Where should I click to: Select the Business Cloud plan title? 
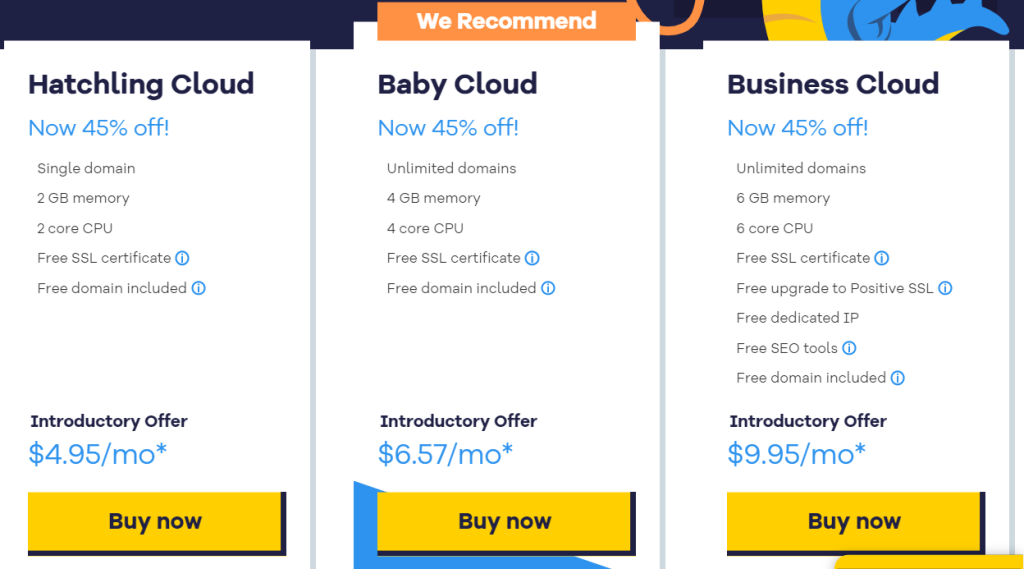click(x=833, y=84)
